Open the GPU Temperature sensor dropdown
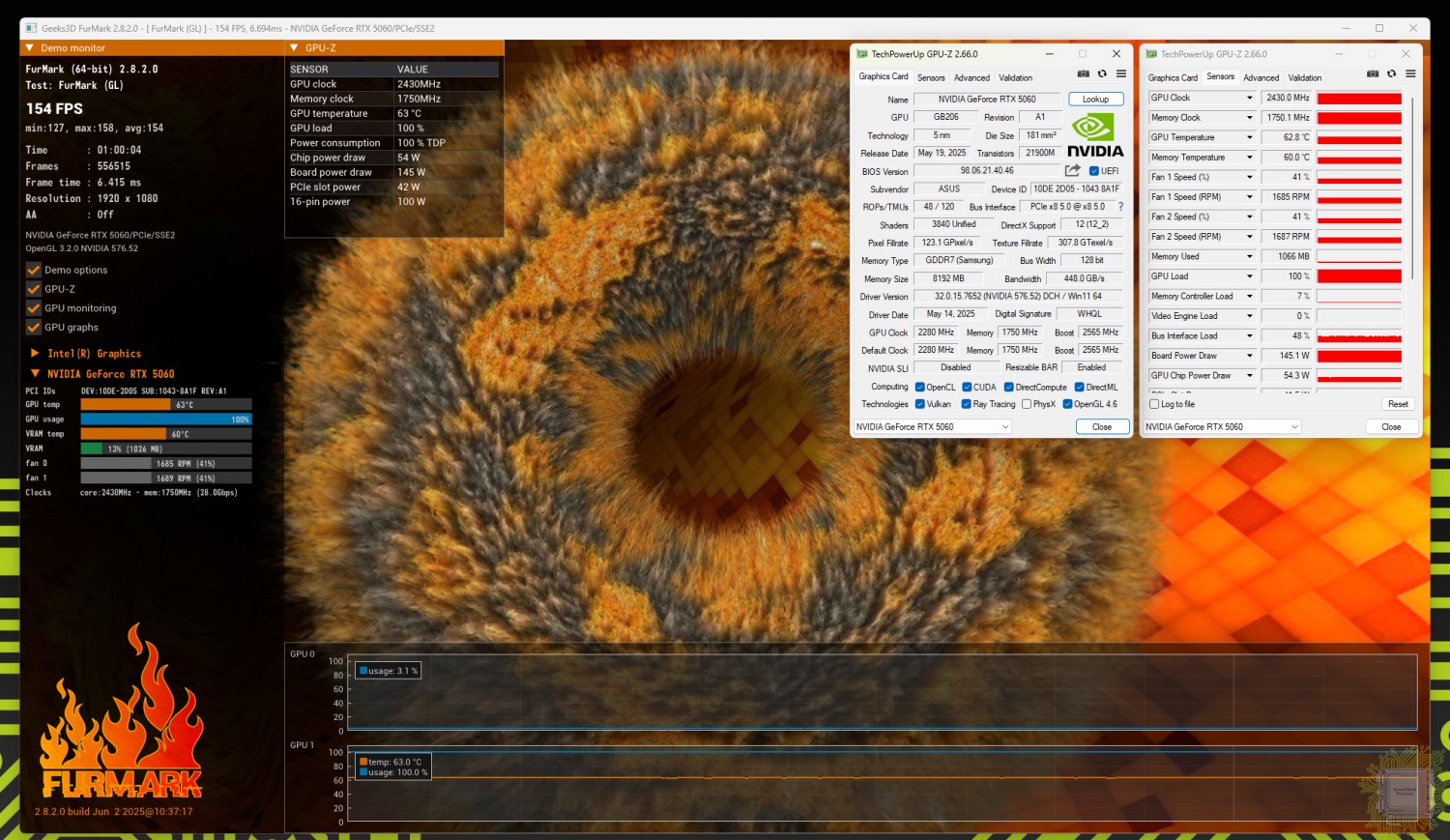Screen dimensions: 1450x840 tap(1249, 137)
